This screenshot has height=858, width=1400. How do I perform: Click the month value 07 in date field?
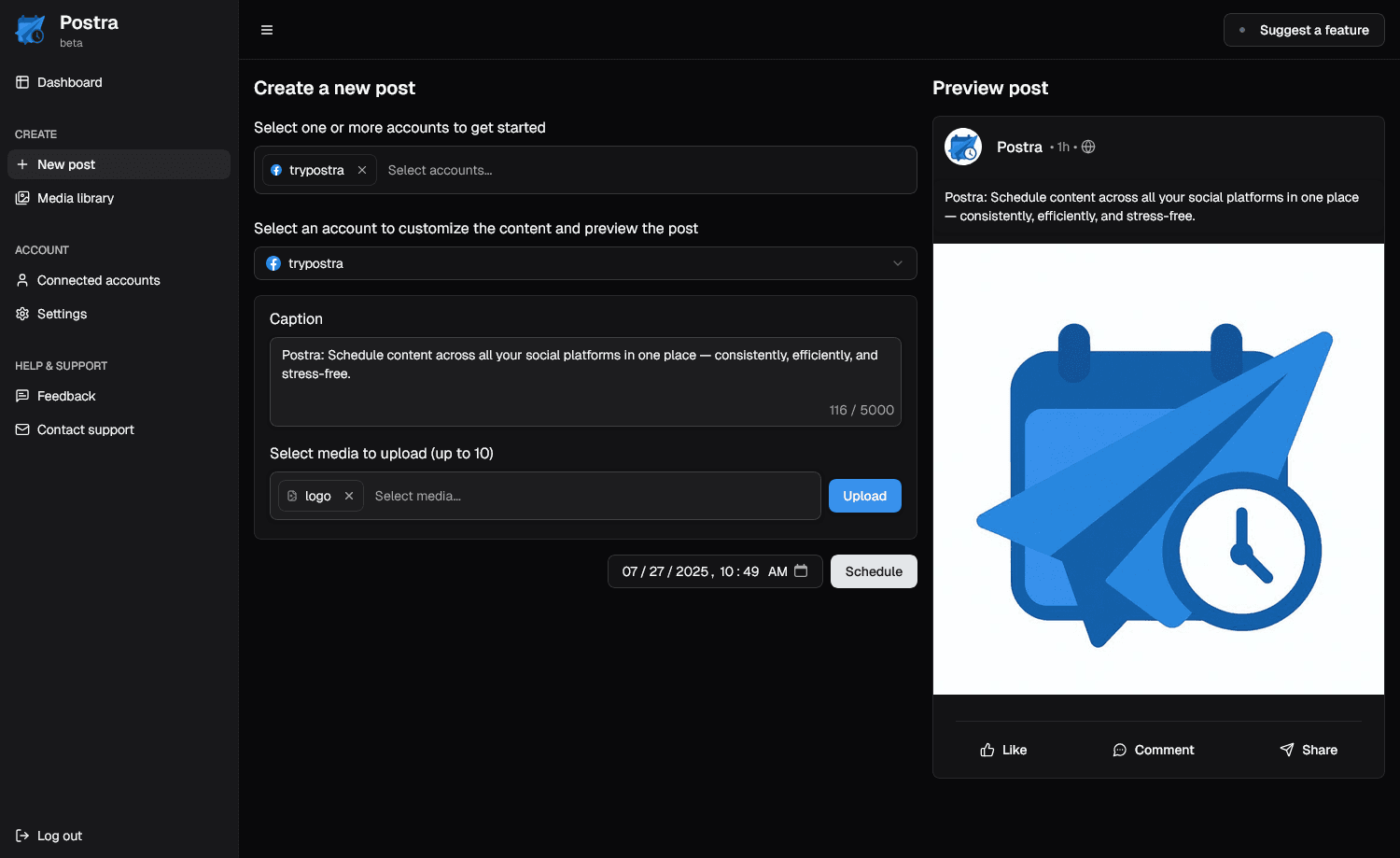630,571
